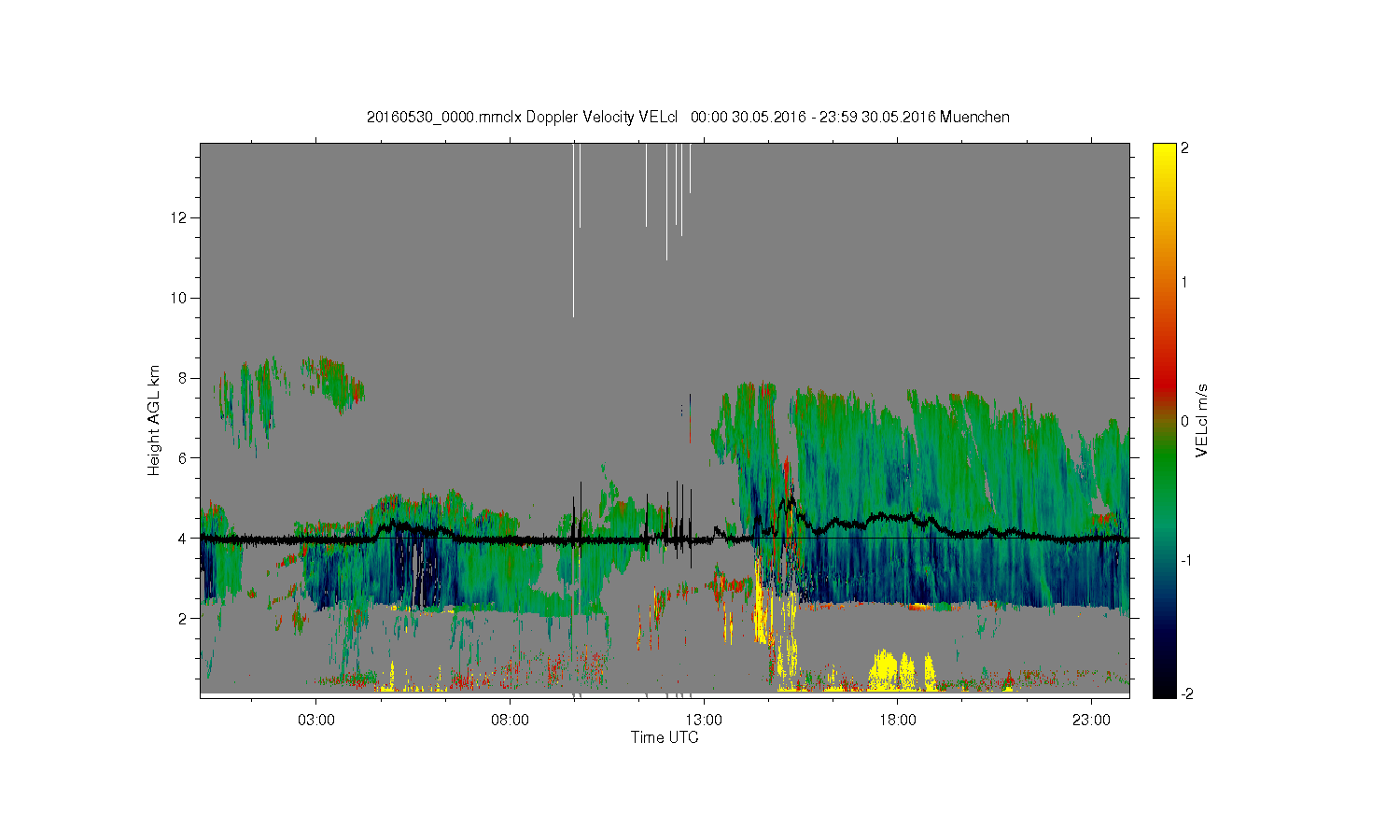Select the Time UTC axis label
Screen dimensions: 1400x840
tap(665, 737)
